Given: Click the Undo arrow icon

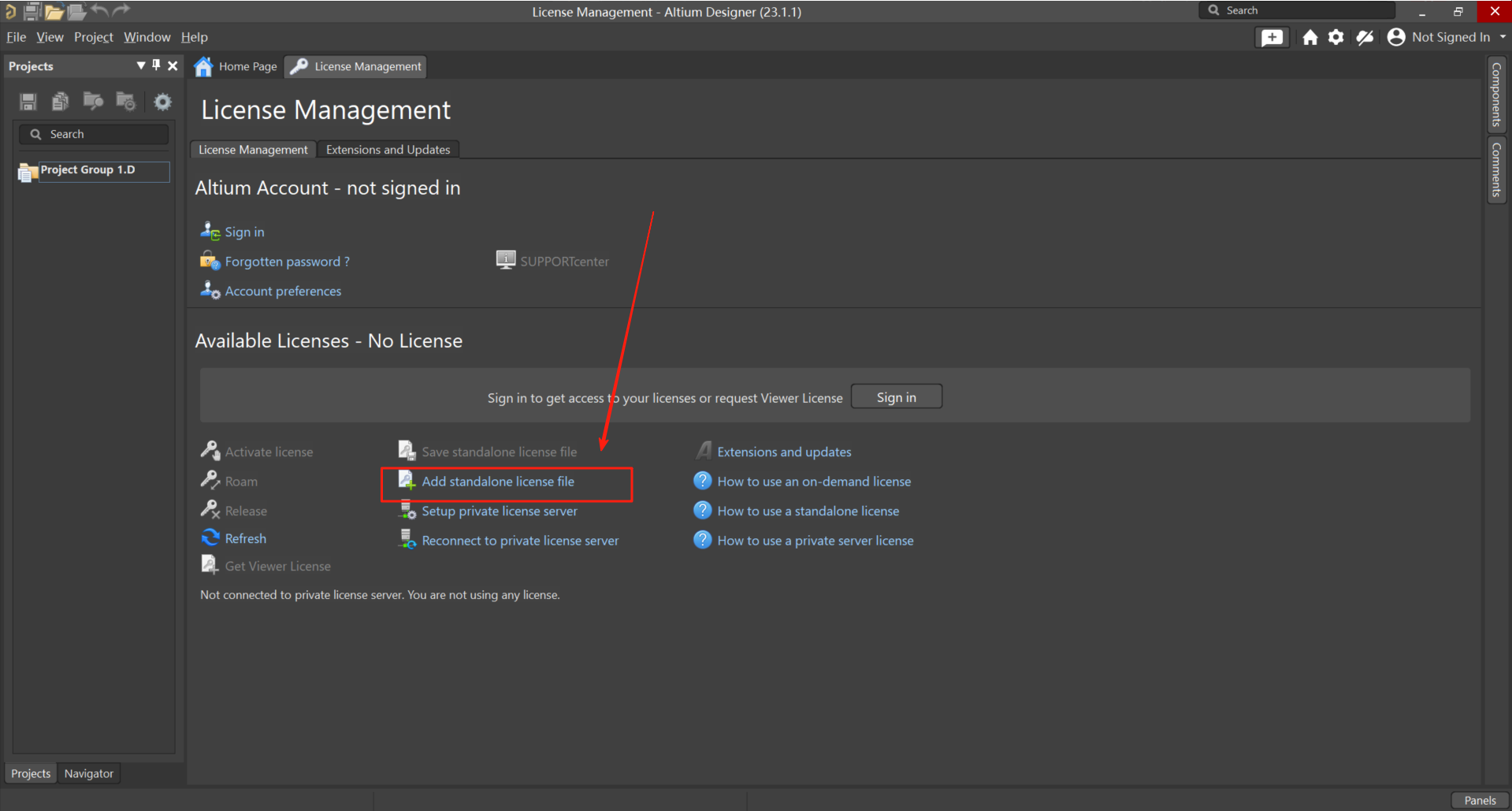Looking at the screenshot, I should pyautogui.click(x=100, y=10).
